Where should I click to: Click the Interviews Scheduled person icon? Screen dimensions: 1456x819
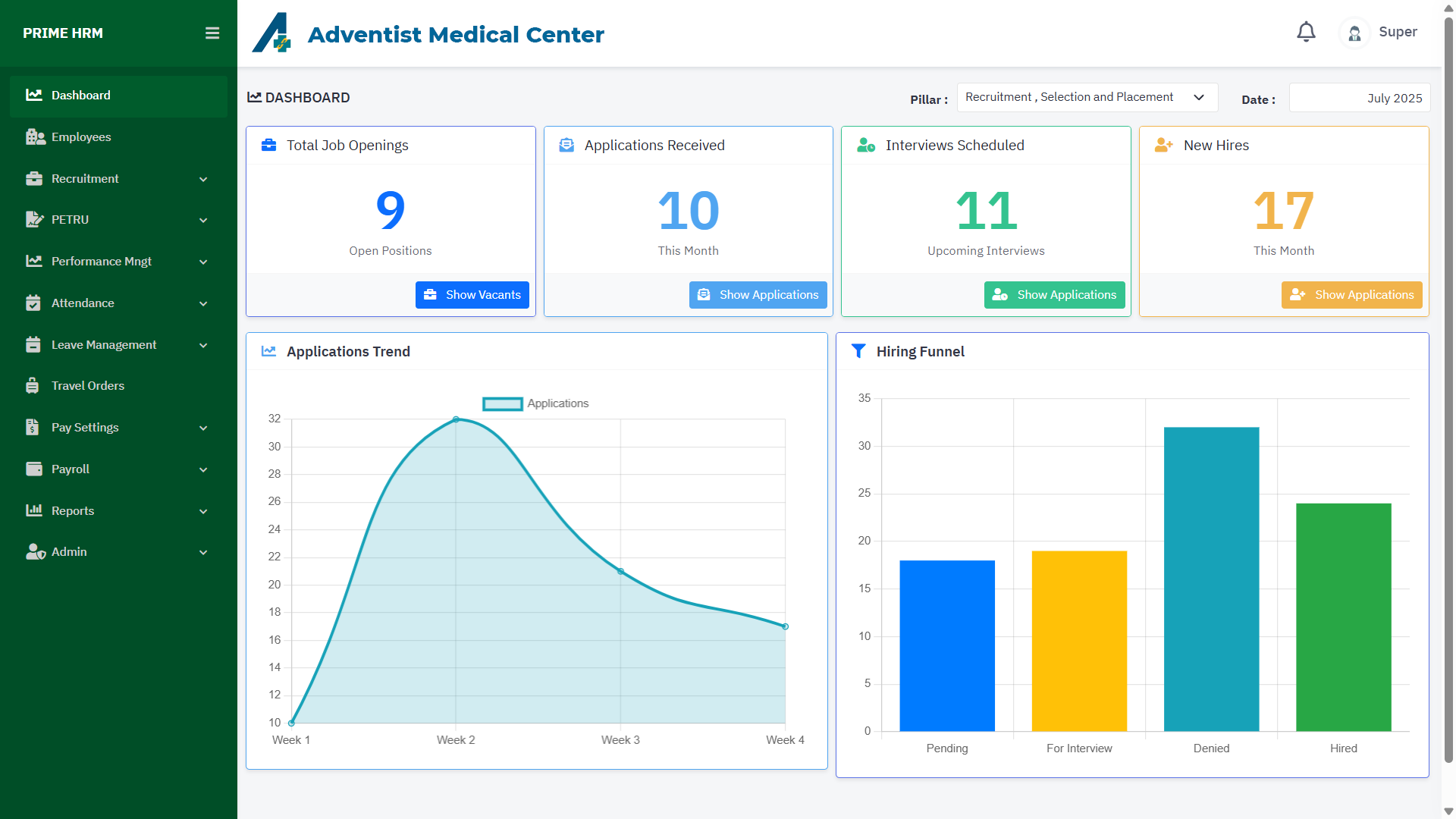[x=865, y=145]
